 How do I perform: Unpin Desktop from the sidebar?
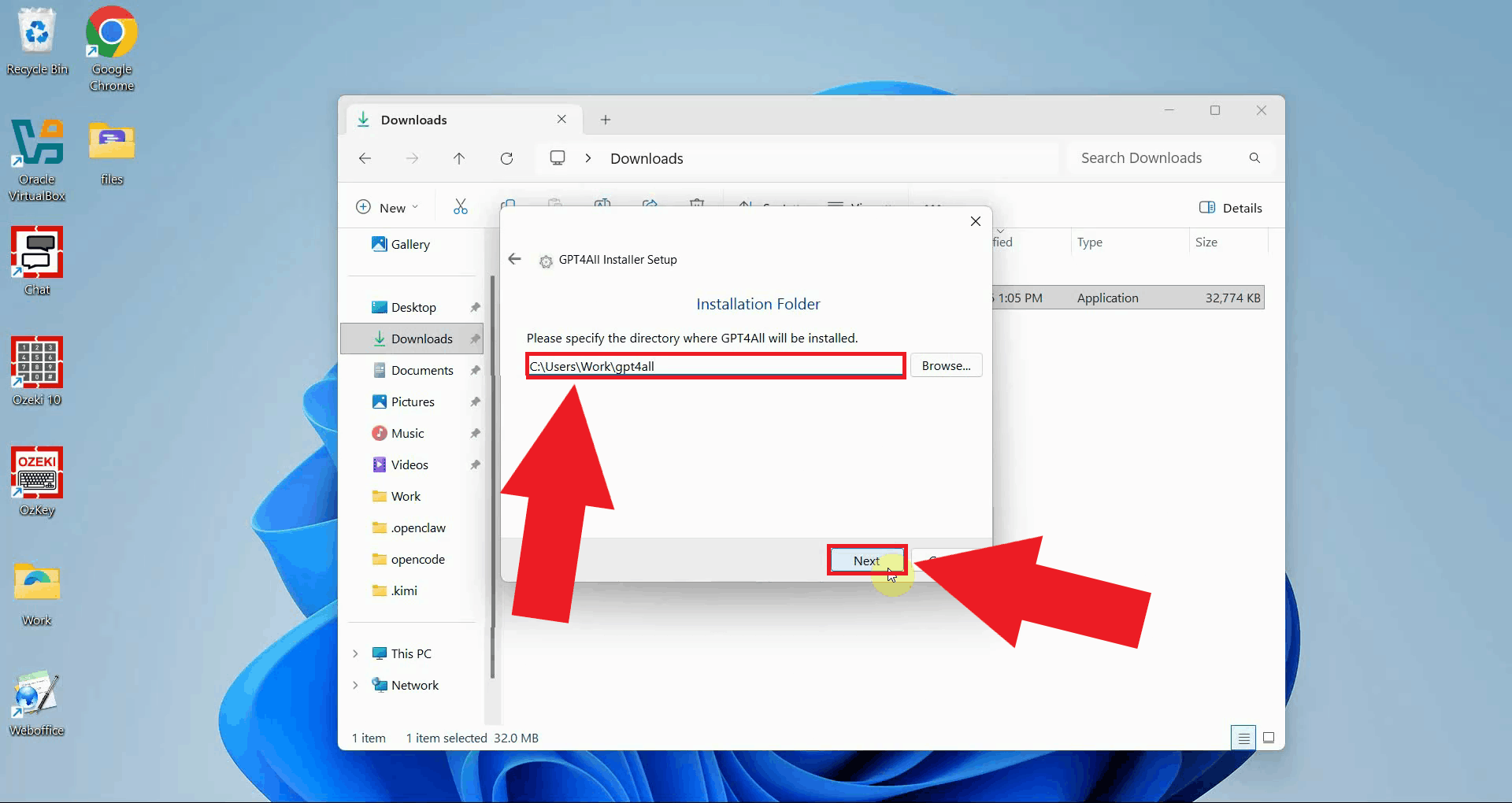pos(476,307)
